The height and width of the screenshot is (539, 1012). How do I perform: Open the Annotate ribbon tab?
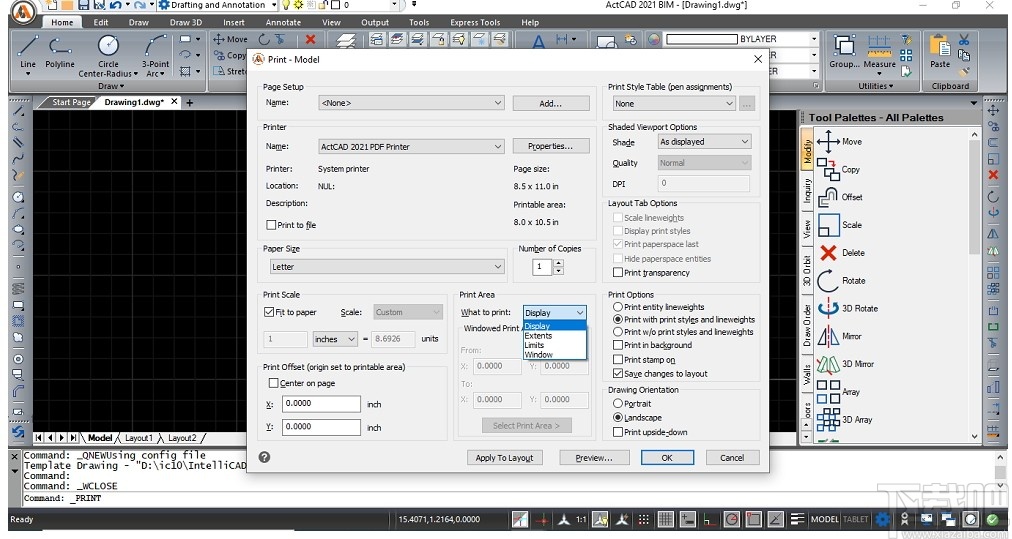coord(283,22)
